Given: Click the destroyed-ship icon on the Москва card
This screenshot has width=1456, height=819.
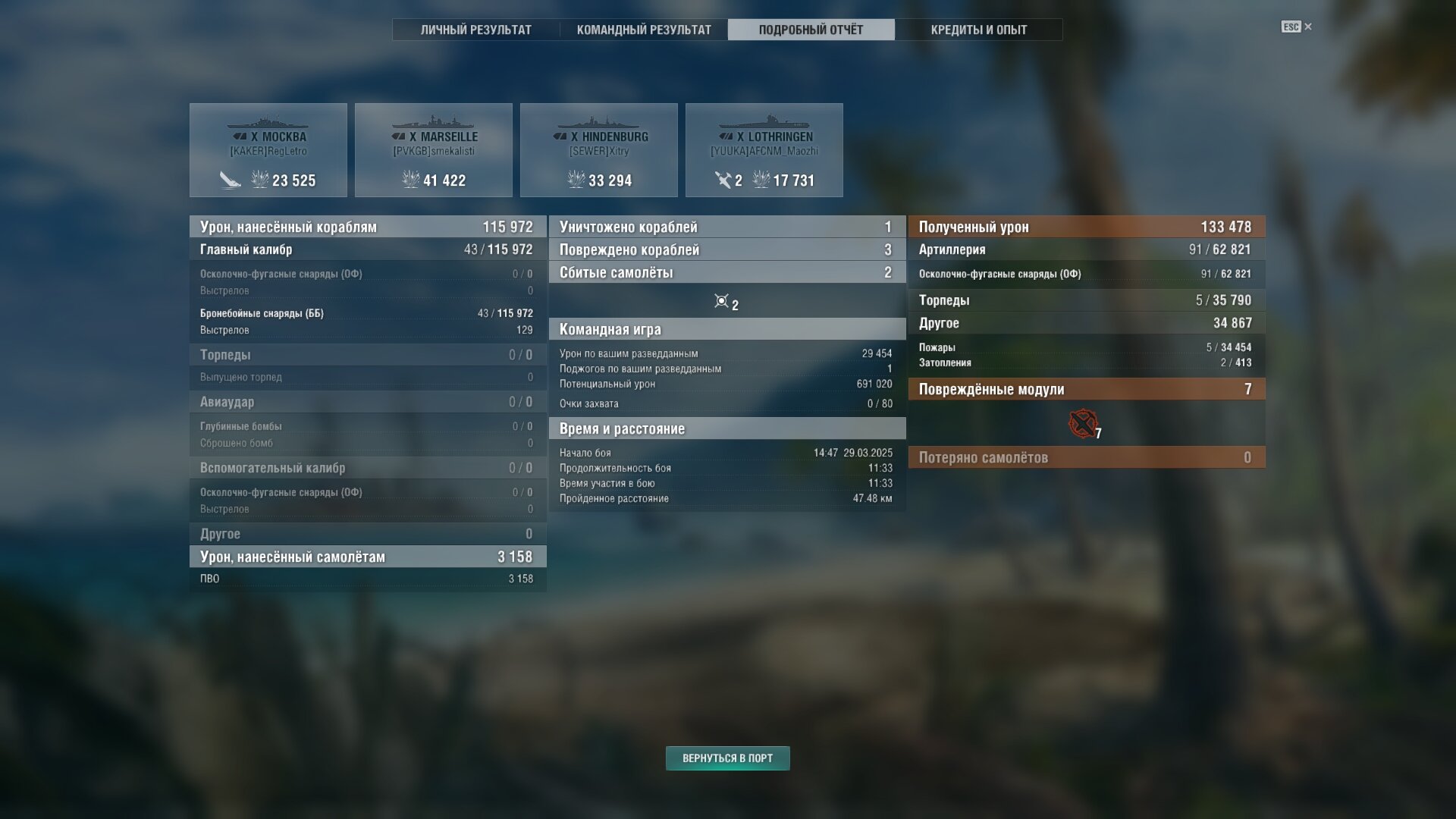Looking at the screenshot, I should pyautogui.click(x=230, y=180).
